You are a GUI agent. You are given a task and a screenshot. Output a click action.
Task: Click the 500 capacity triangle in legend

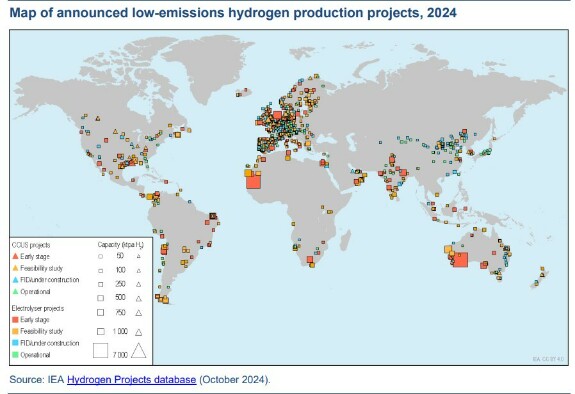click(x=139, y=299)
